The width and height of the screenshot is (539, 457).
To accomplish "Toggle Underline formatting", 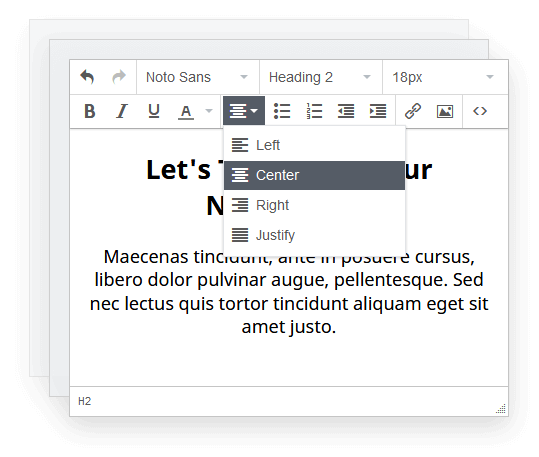I will 154,111.
